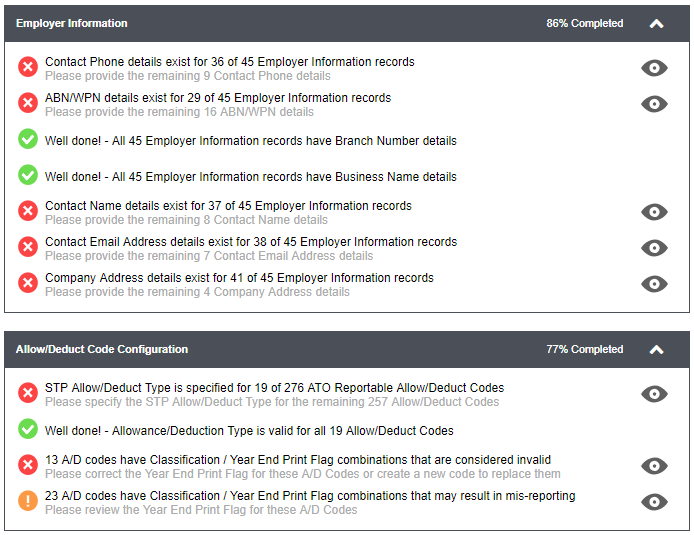Image resolution: width=694 pixels, height=535 pixels.
Task: Click red error icon beside Contact Phone details
Action: tap(28, 68)
